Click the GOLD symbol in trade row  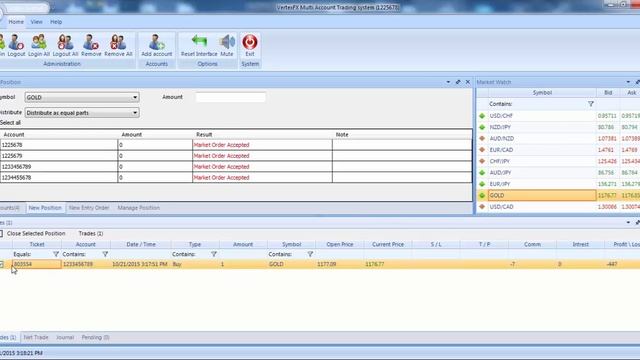click(276, 264)
